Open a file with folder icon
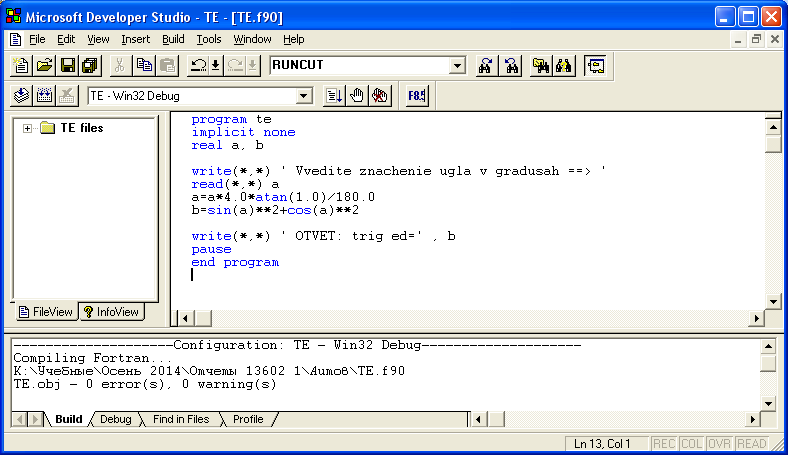Image resolution: width=788 pixels, height=455 pixels. (44, 65)
